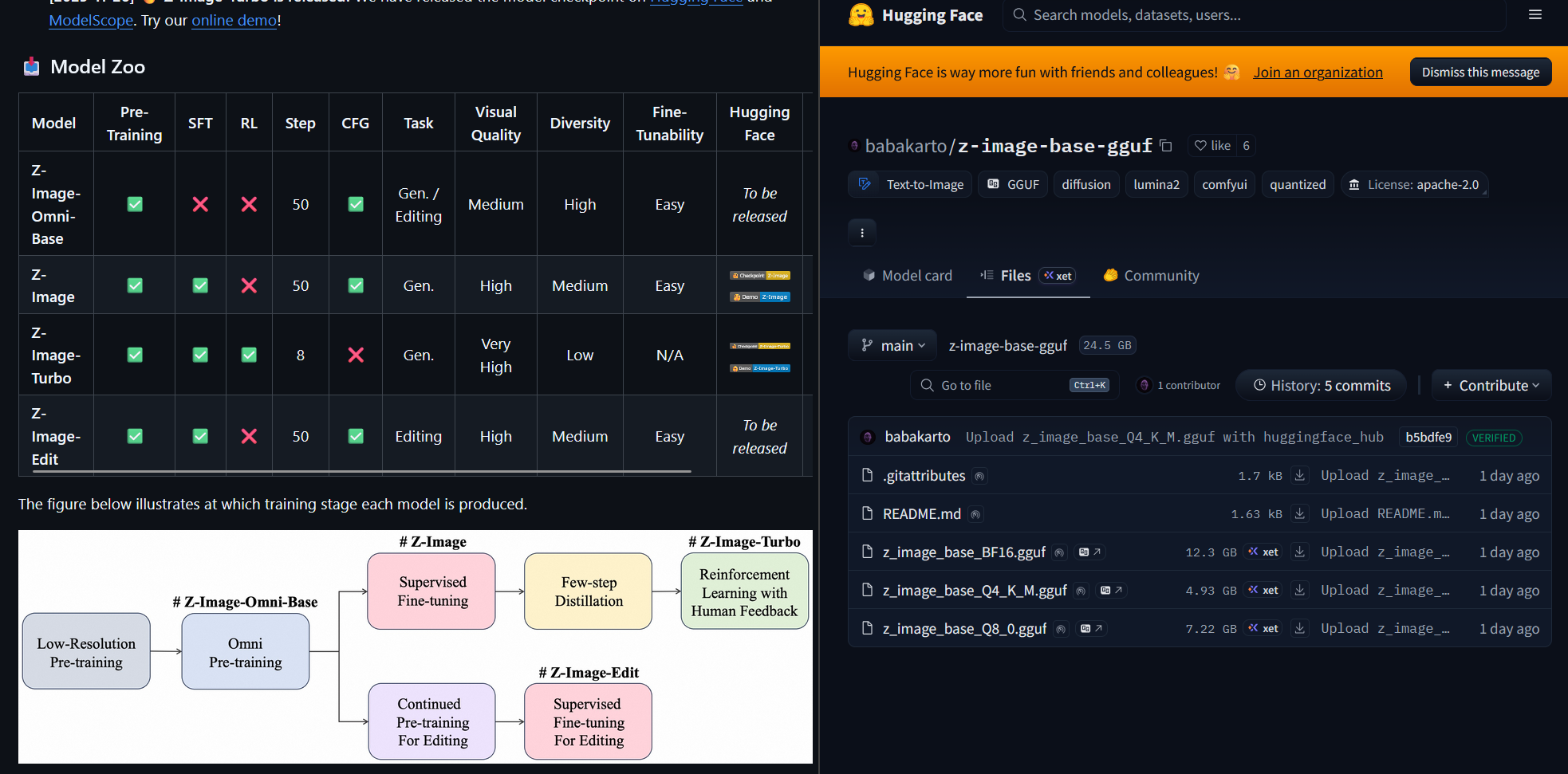The image size is (1568, 774).
Task: Click the scan icon beside z_image_base_Q8_0.gguf
Action: click(1061, 629)
